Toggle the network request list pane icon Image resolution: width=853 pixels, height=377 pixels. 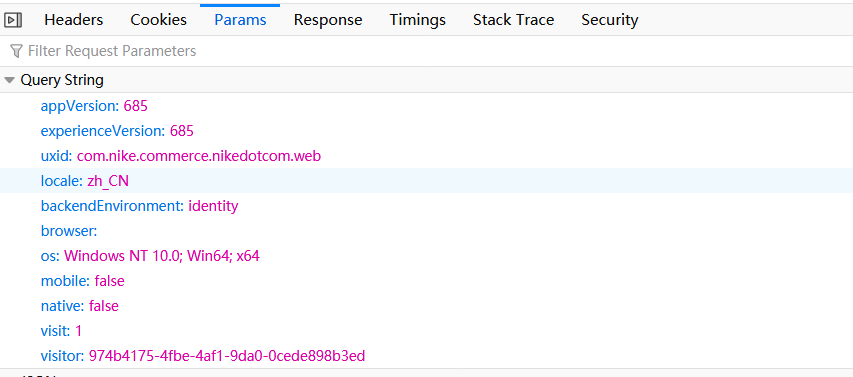tap(13, 20)
